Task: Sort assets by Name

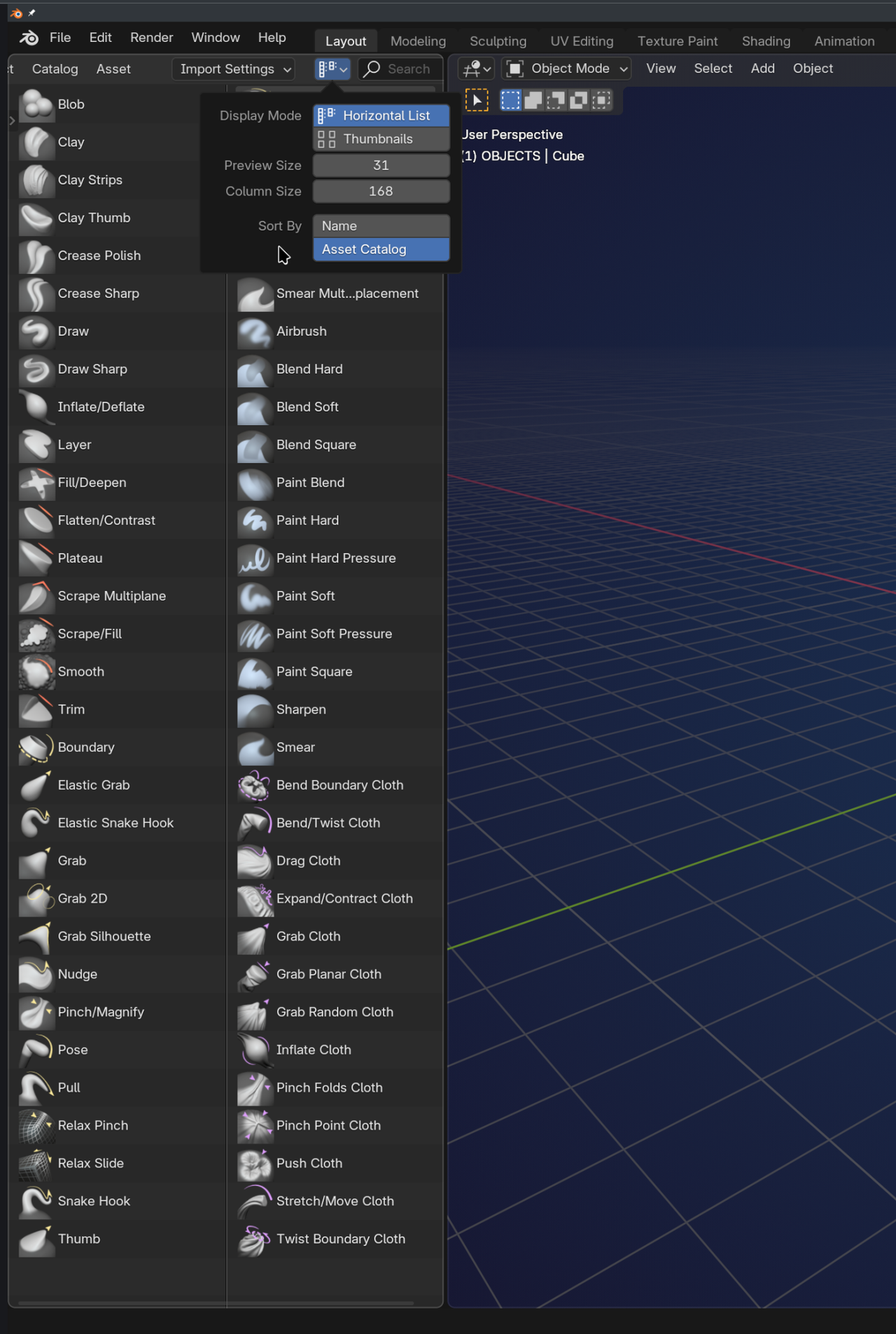Action: coord(381,225)
